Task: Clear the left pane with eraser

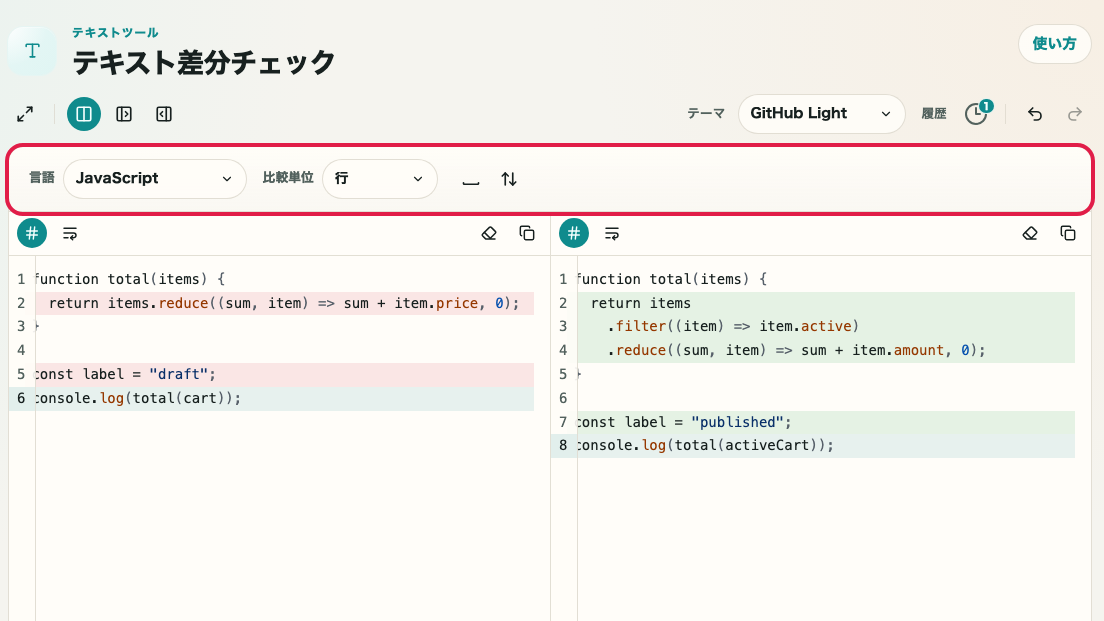Action: [489, 234]
